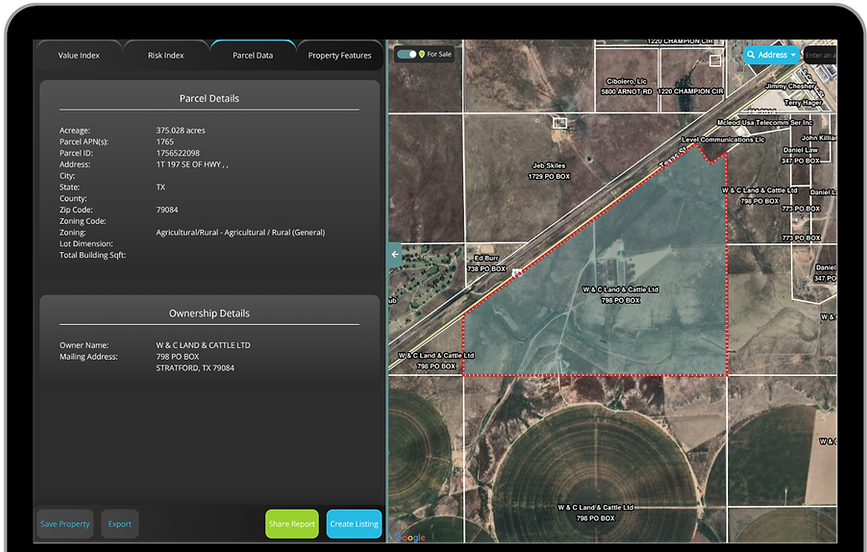Click the Jeb Skiles 1729 PO BOX parcel label
The width and height of the screenshot is (867, 552).
coord(549,171)
